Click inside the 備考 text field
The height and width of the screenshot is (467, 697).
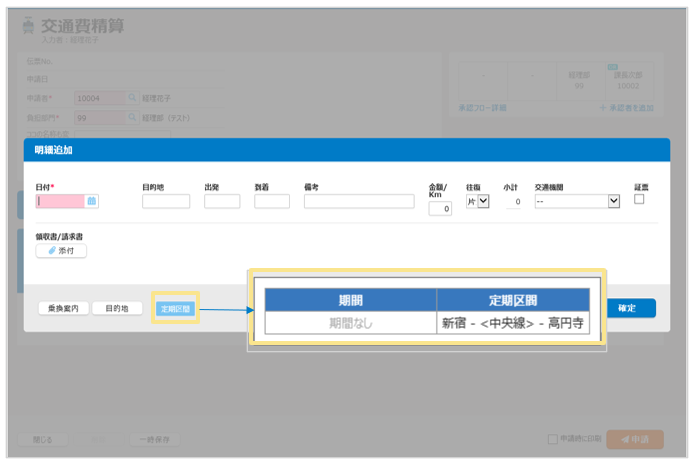359,201
